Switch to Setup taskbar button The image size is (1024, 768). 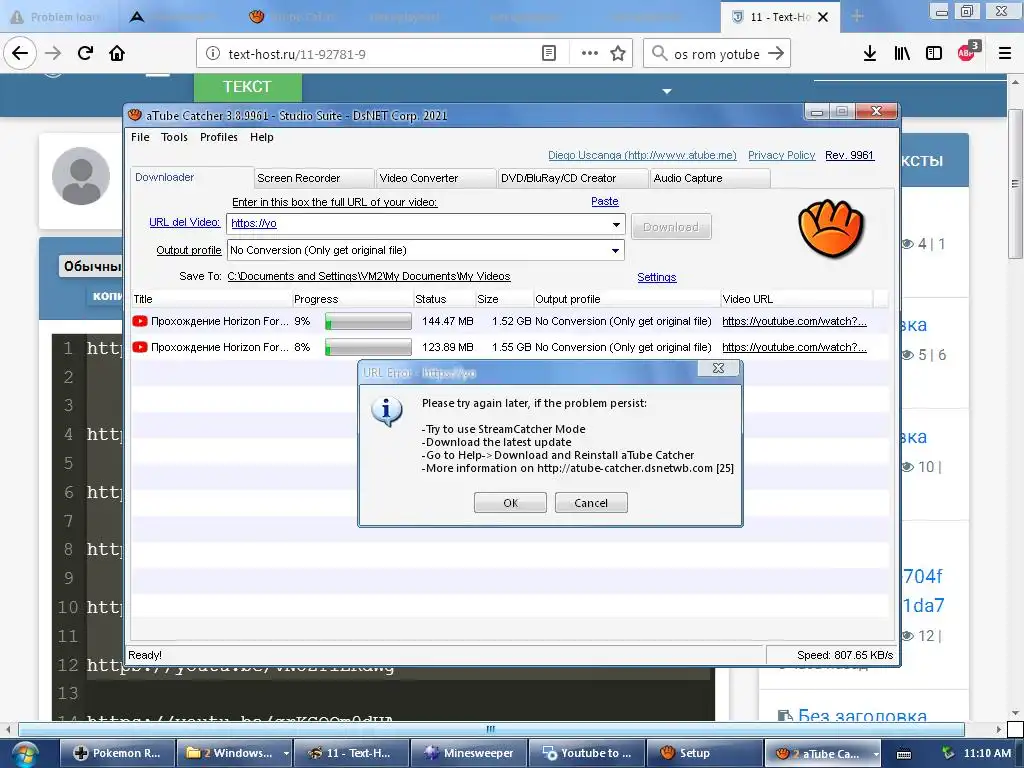(x=704, y=753)
